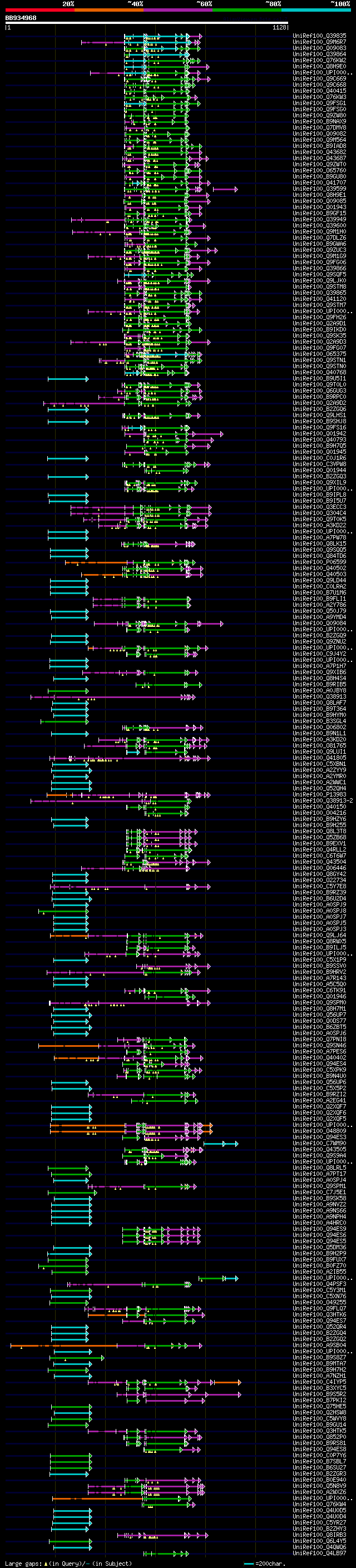Select row UniRef100_P13983

[319, 795]
